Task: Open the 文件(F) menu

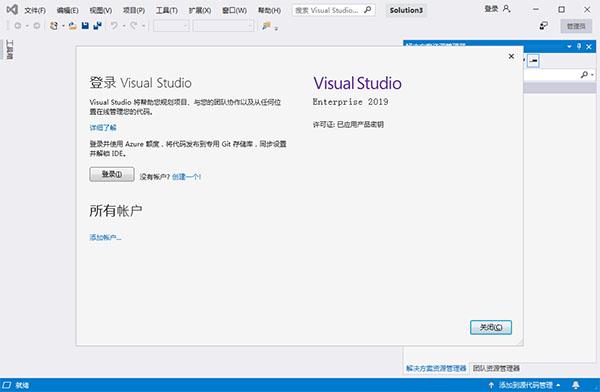Action: (35, 10)
